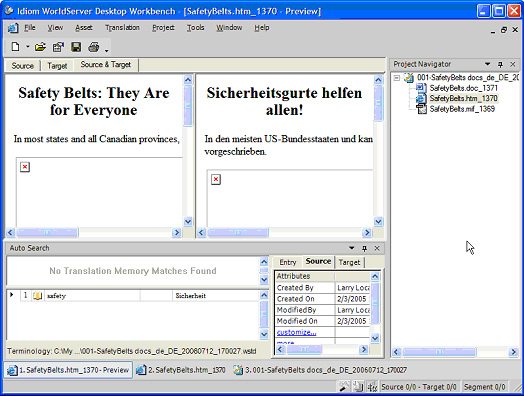Click the Project Navigator horizontal scrollbar thumb
Image resolution: width=524 pixels, height=396 pixels.
pos(439,352)
